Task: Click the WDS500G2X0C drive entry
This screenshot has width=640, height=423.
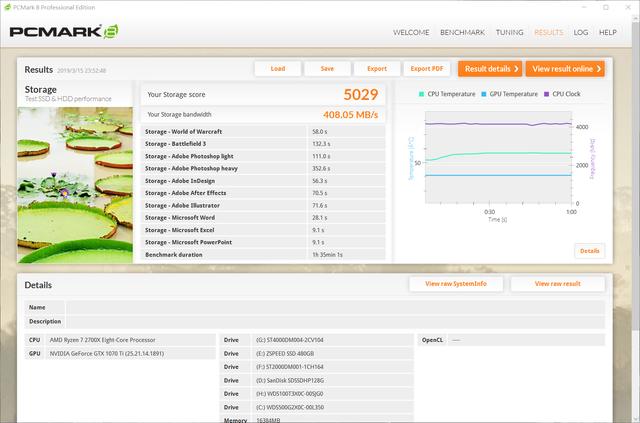Action: tap(333, 407)
